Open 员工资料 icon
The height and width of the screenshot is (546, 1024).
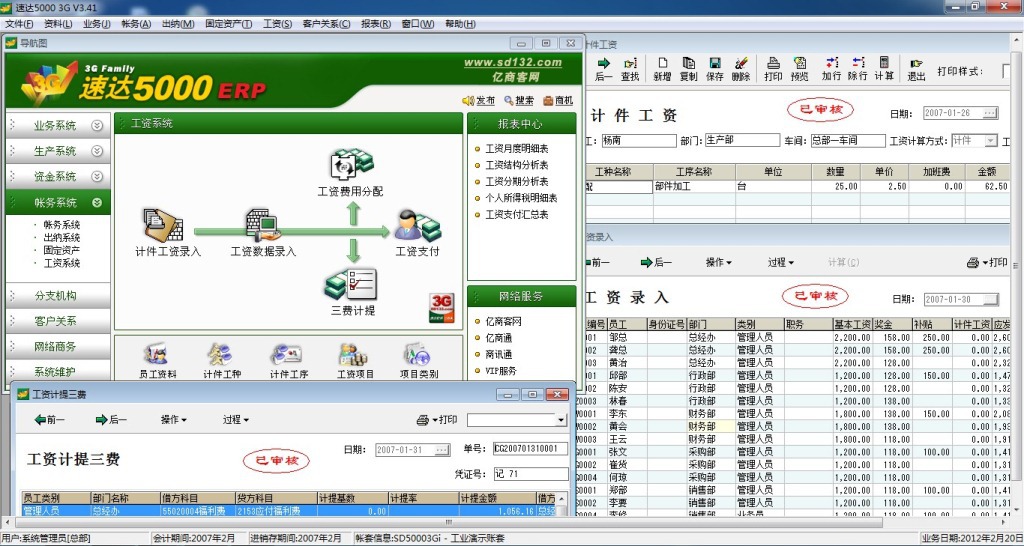(x=157, y=355)
